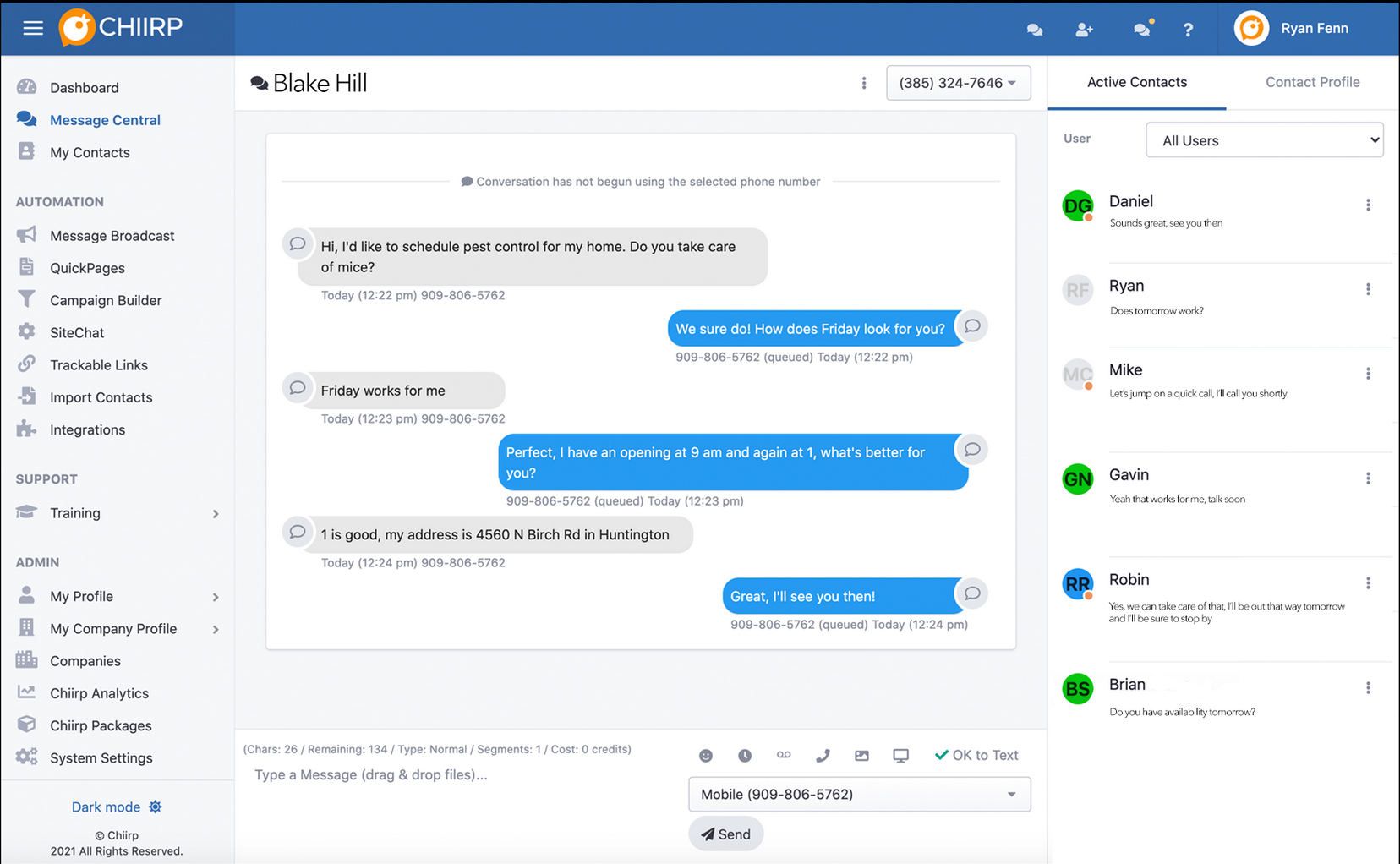Open Chiirp Analytics
This screenshot has height=864, width=1400.
pyautogui.click(x=98, y=692)
